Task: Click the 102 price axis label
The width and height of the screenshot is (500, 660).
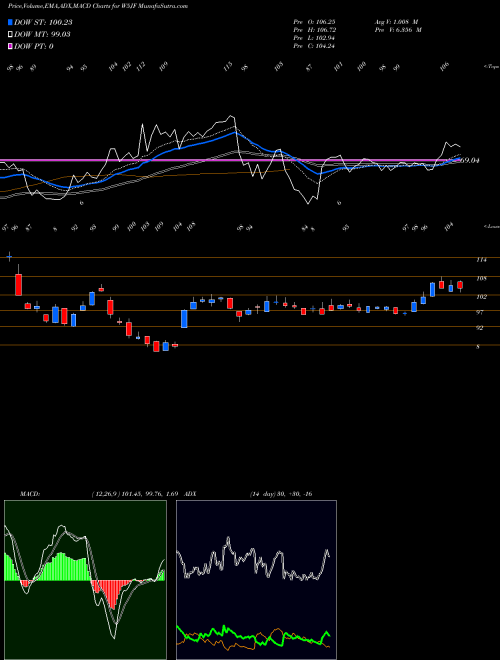Action: [x=481, y=297]
